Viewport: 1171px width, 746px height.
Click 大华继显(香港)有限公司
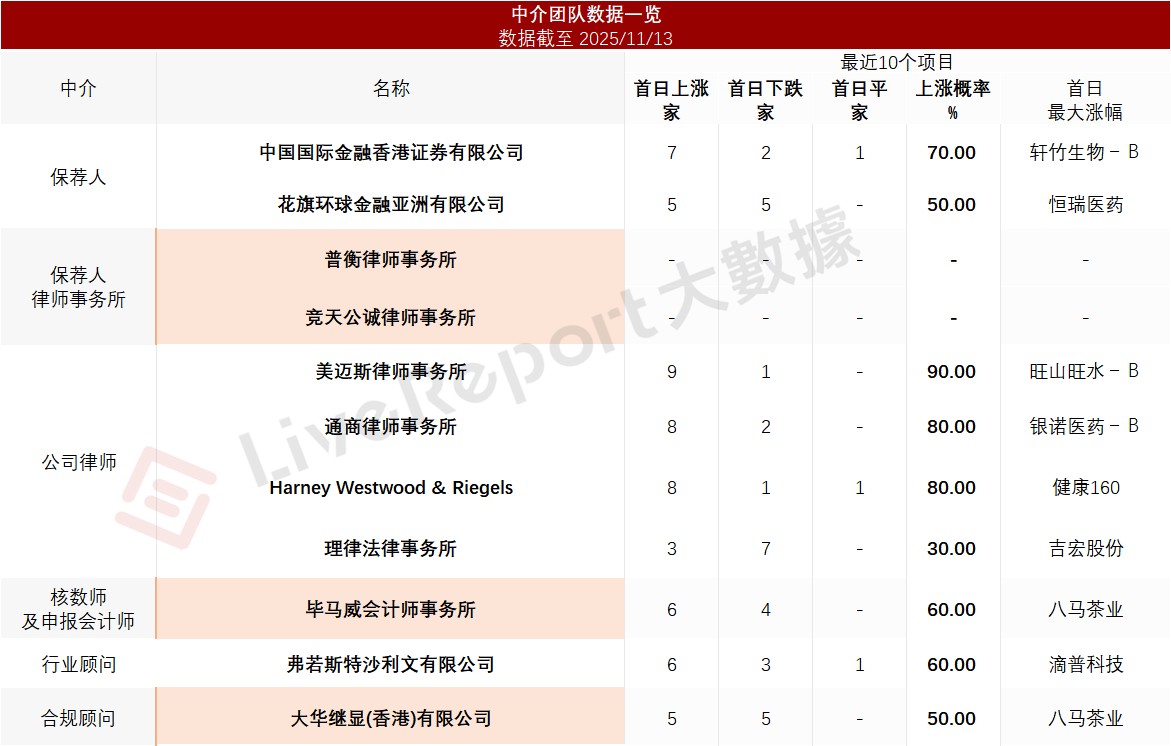pyautogui.click(x=391, y=718)
